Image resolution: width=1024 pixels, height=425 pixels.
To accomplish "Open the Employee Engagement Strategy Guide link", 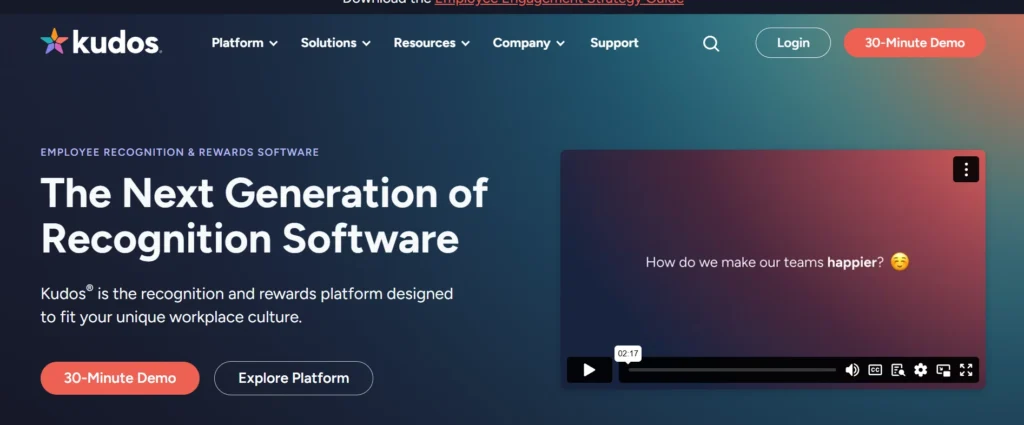I will (559, 3).
